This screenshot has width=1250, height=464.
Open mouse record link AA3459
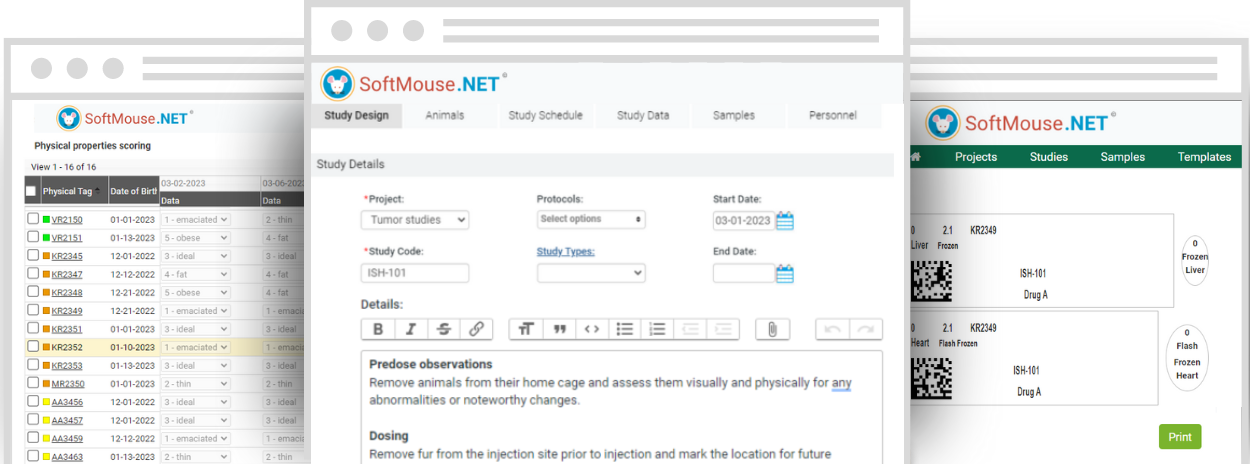[x=67, y=438]
